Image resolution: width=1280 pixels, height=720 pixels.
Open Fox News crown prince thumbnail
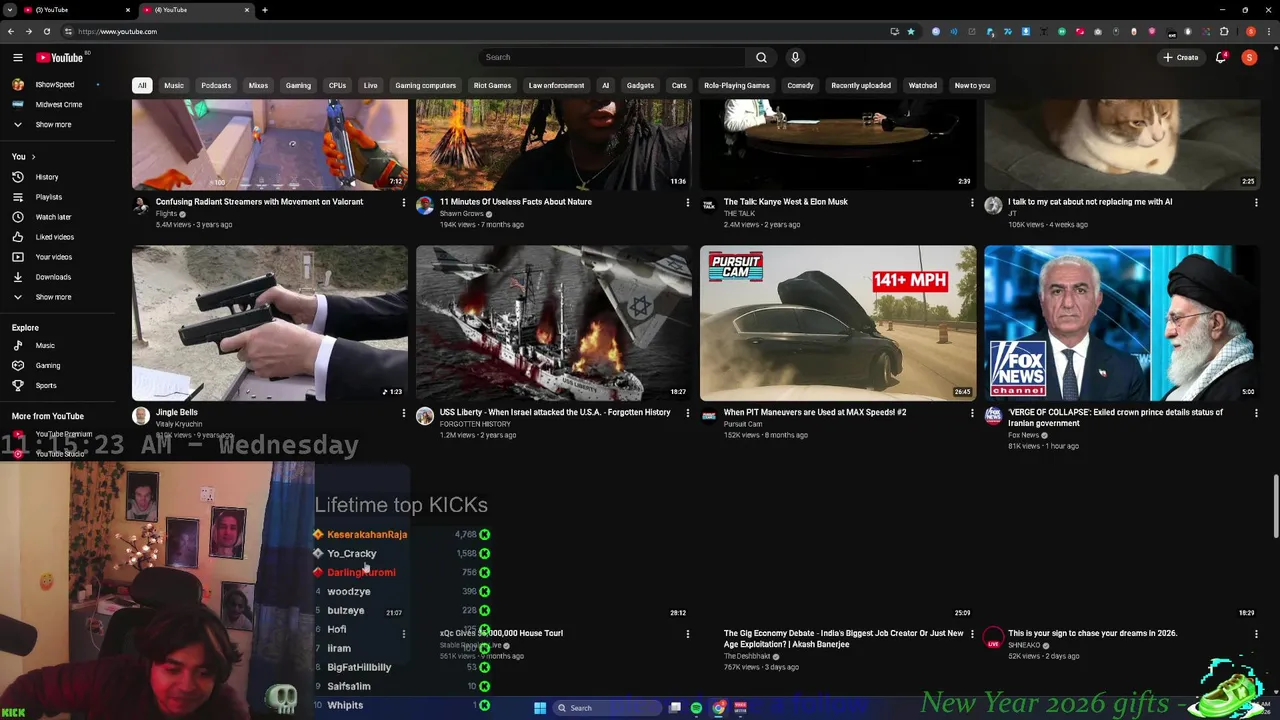point(1122,323)
